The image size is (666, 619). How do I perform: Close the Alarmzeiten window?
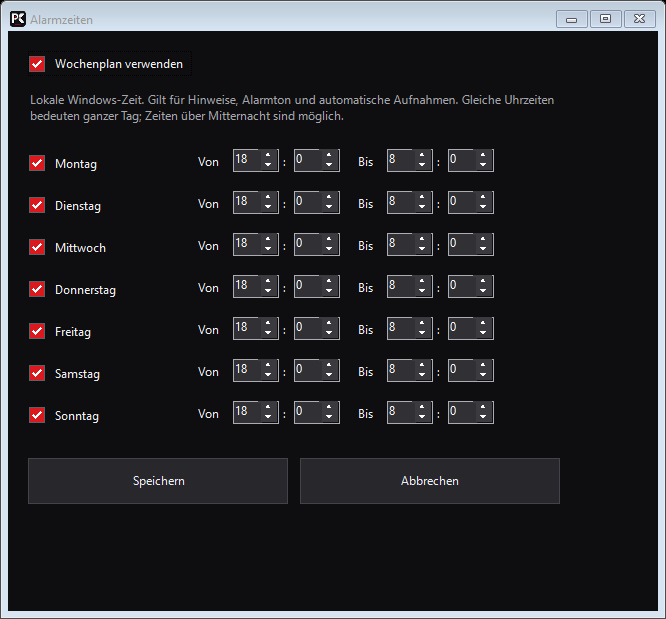pyautogui.click(x=639, y=19)
